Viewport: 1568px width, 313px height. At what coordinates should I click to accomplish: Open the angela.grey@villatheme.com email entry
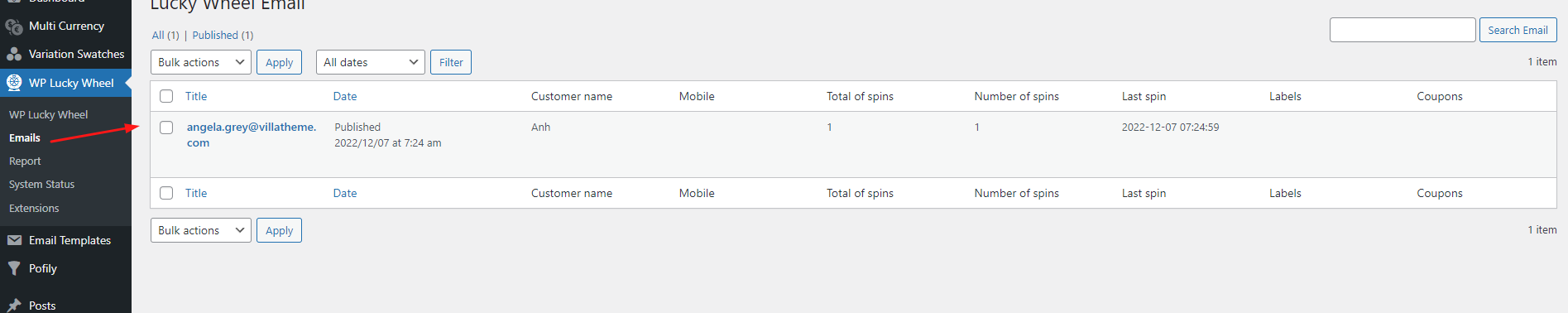click(x=252, y=135)
